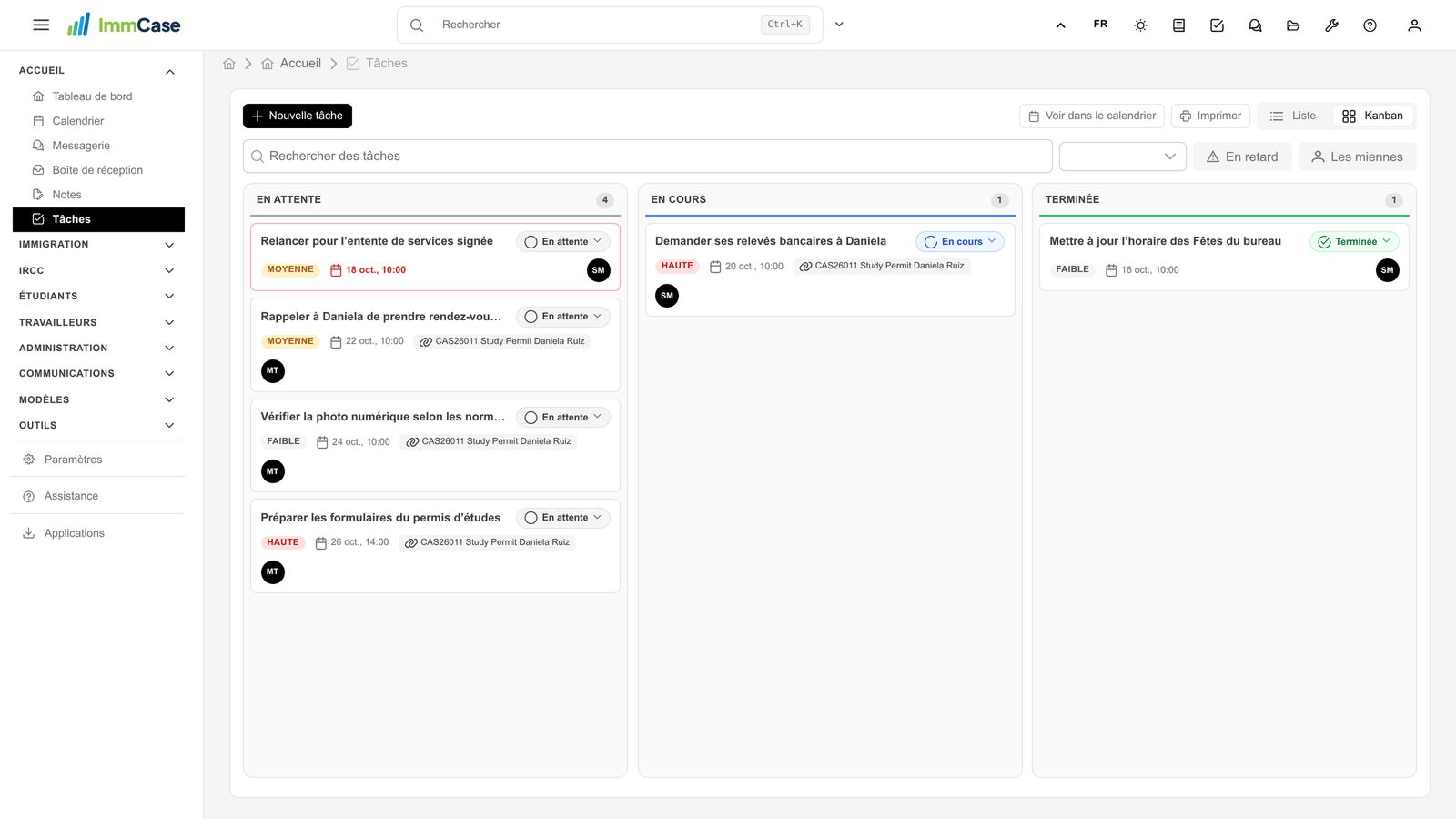The width and height of the screenshot is (1456, 819).
Task: Open the tasks checkbox icon in the top bar
Action: tap(1217, 25)
